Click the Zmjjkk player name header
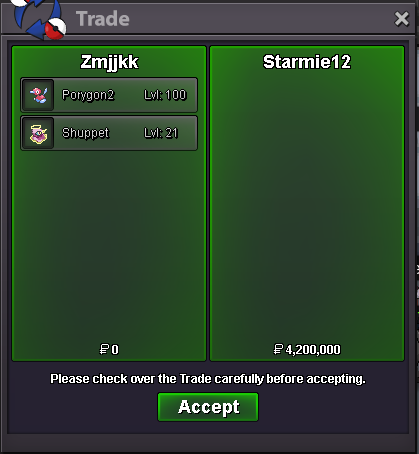This screenshot has height=454, width=419. click(109, 62)
